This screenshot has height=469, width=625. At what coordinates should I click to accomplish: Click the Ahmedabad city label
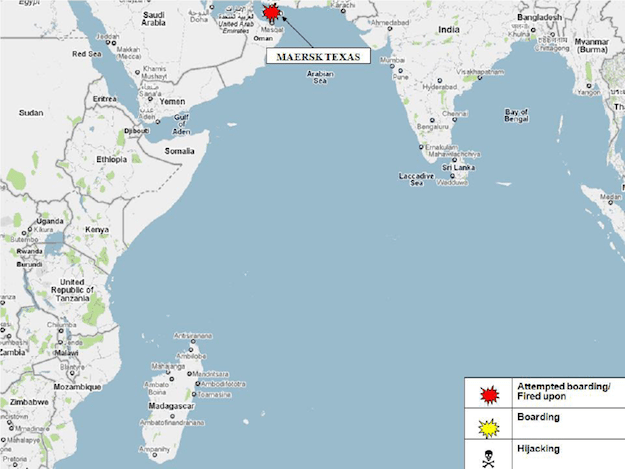390,23
